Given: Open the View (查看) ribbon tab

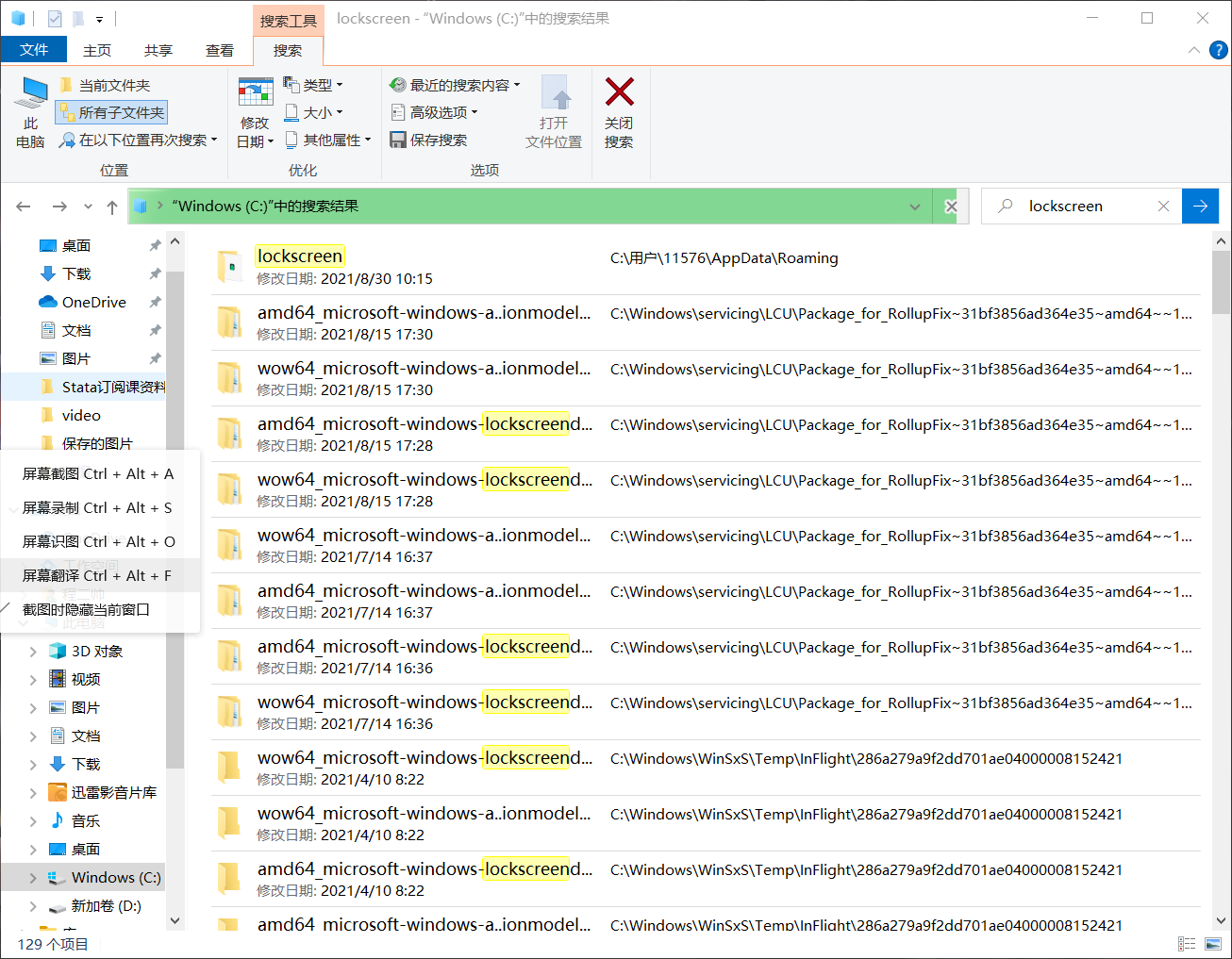Looking at the screenshot, I should click(x=220, y=51).
